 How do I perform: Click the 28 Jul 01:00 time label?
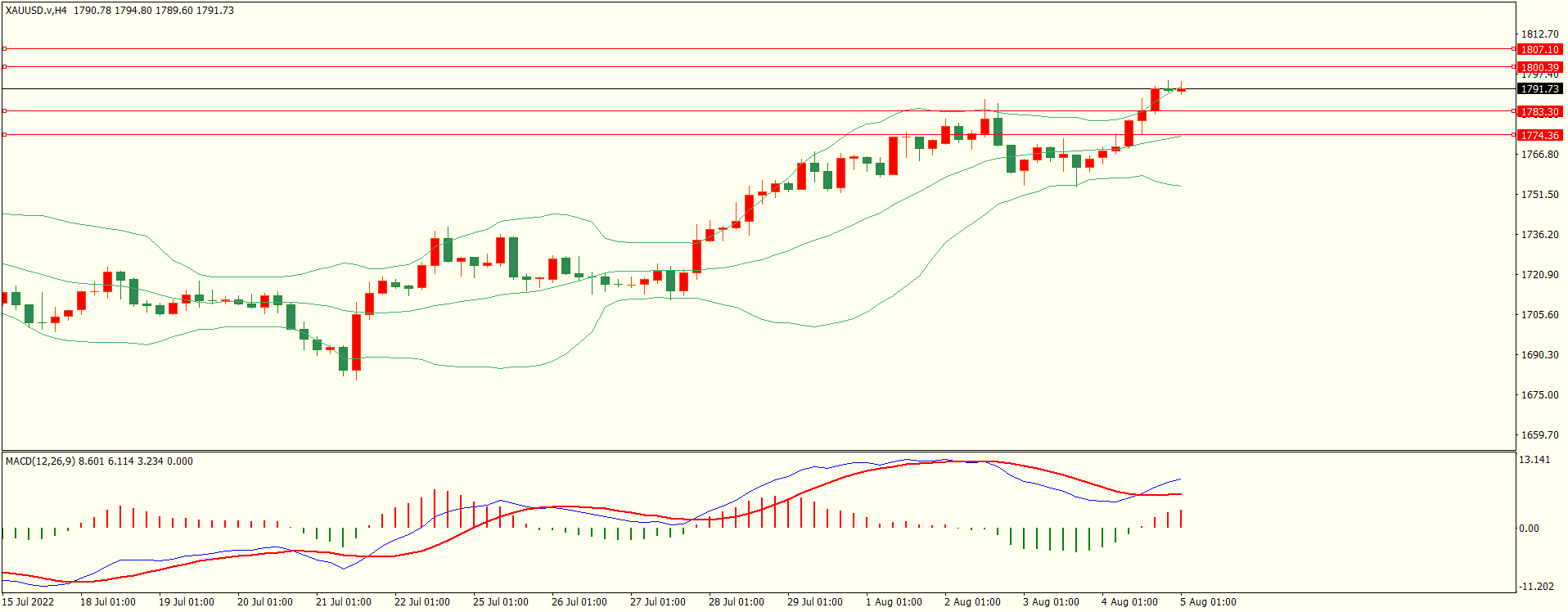click(x=737, y=602)
